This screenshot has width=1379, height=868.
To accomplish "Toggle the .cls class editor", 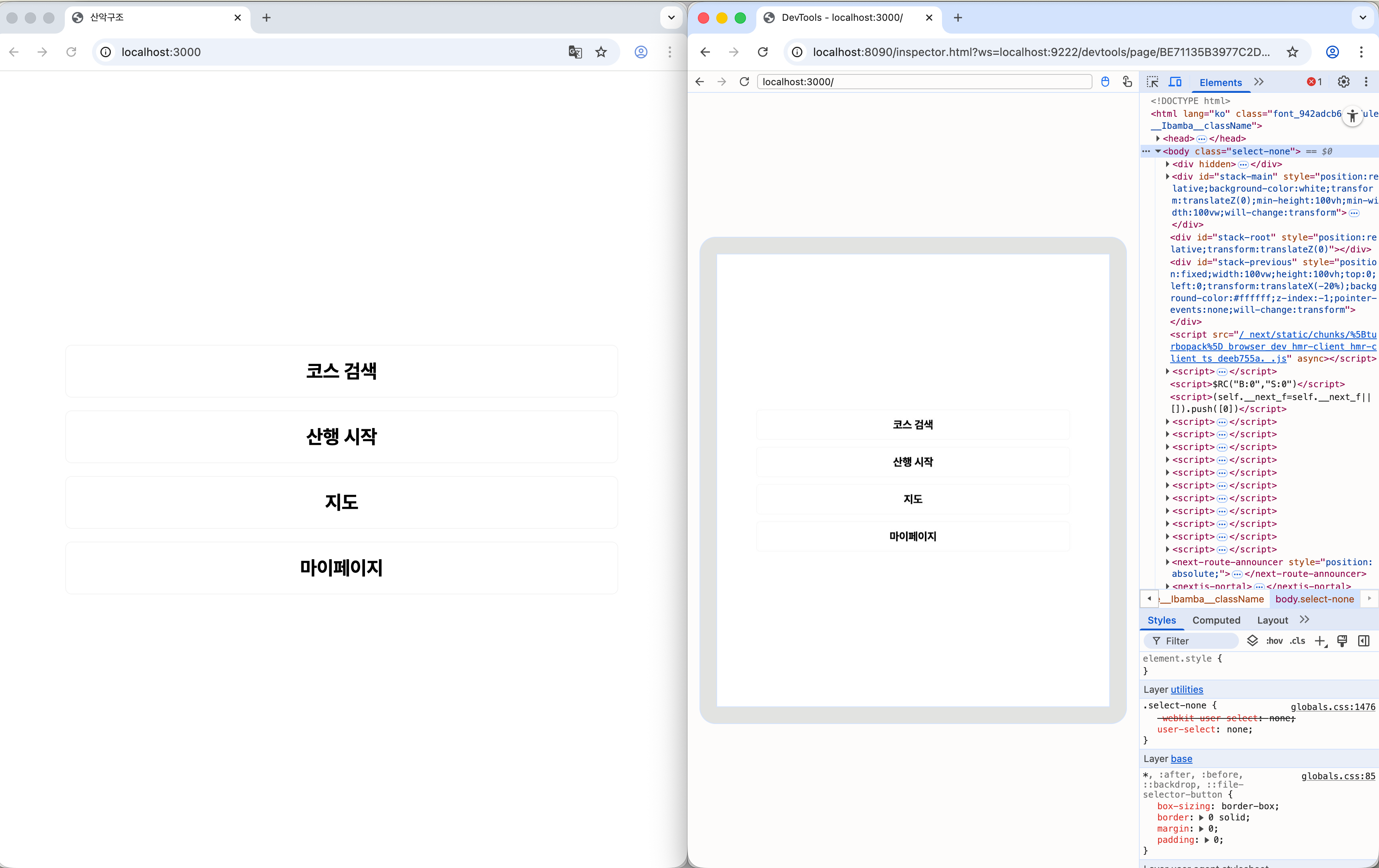I will pyautogui.click(x=1298, y=641).
